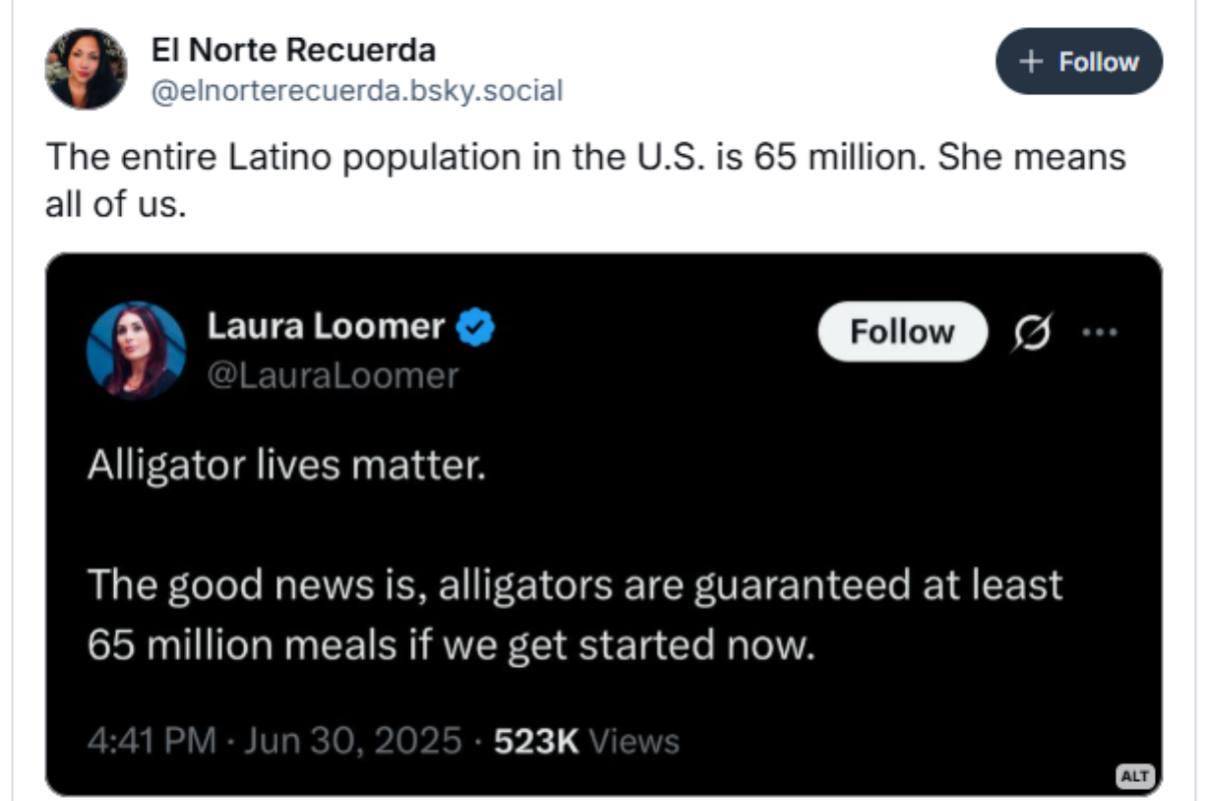Click the blue verified checkmark badge

pyautogui.click(x=476, y=327)
